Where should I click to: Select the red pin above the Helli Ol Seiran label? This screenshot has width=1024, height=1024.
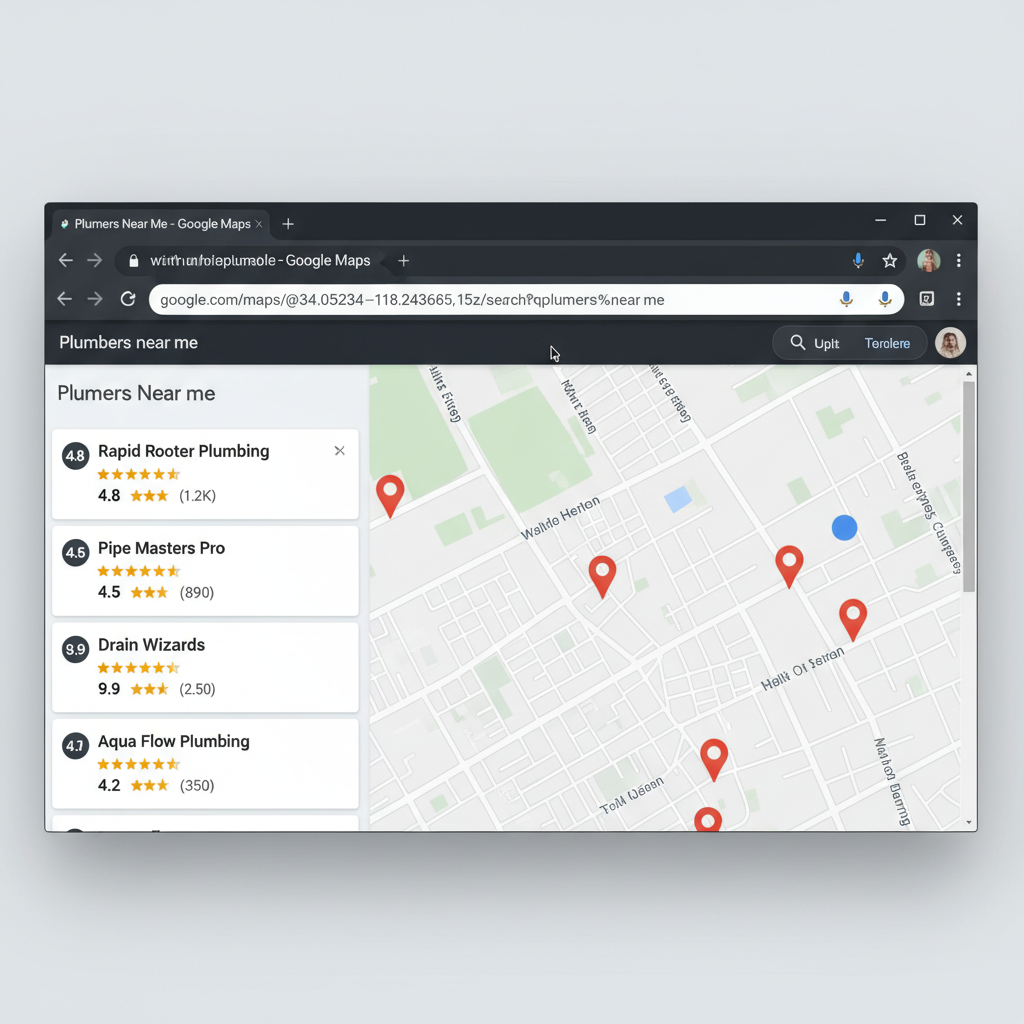(853, 619)
